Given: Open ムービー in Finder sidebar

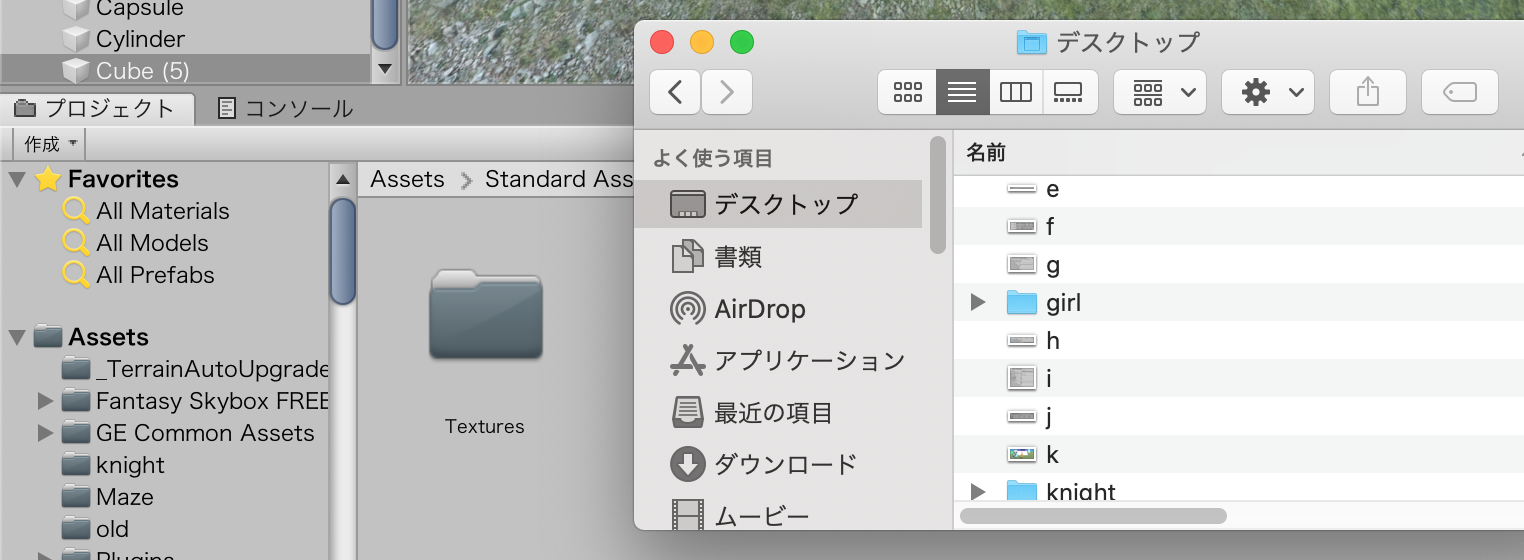Looking at the screenshot, I should click(x=779, y=516).
